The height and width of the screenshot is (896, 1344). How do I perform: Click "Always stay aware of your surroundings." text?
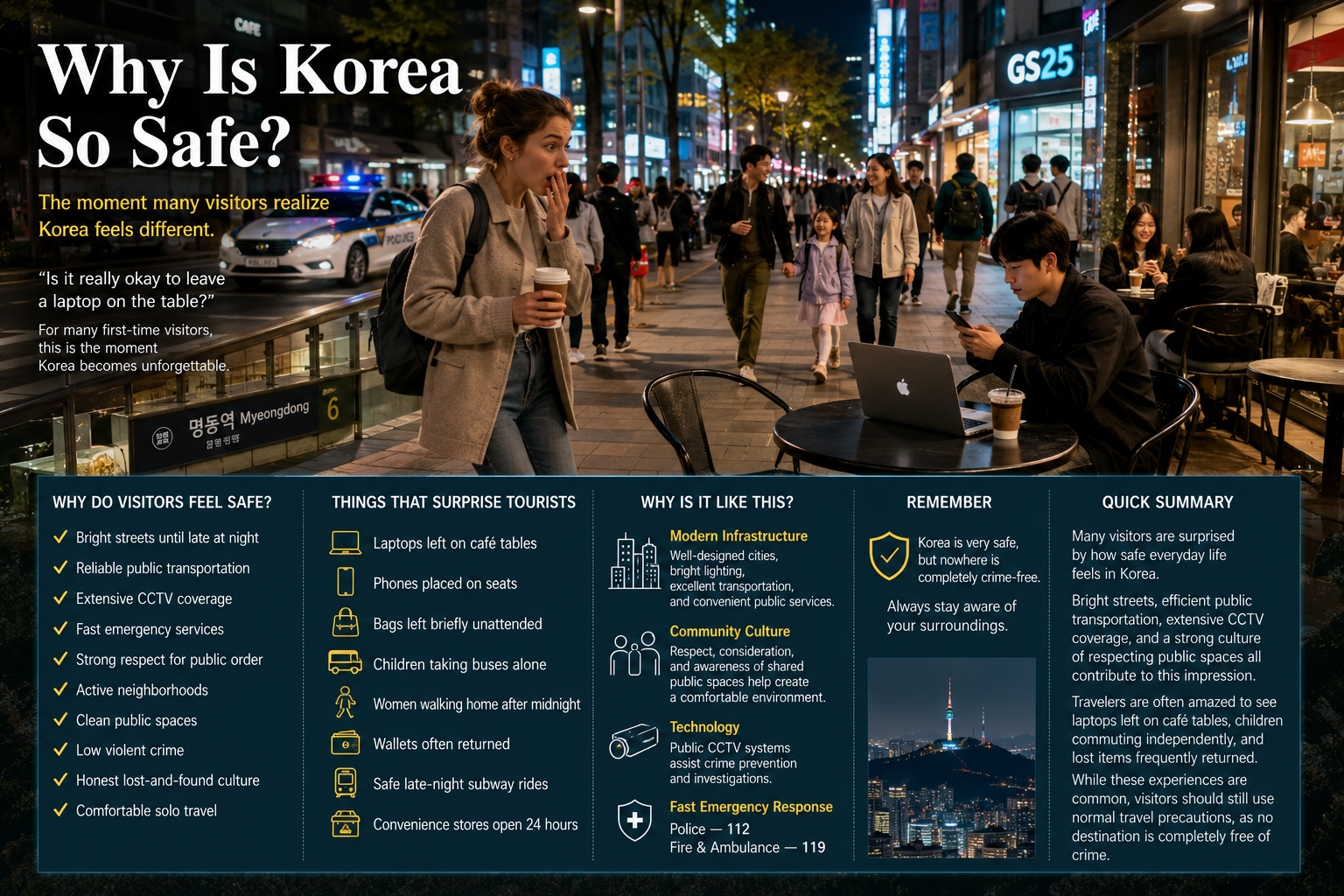(951, 616)
